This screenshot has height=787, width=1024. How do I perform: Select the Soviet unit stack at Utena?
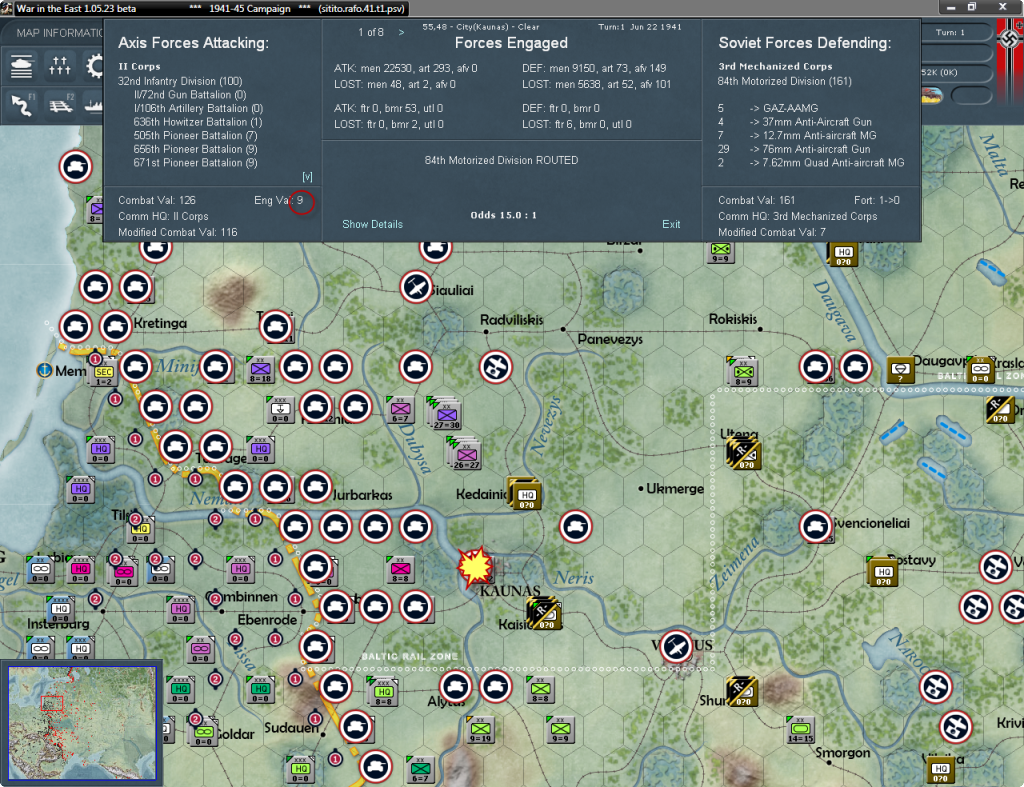tap(744, 453)
